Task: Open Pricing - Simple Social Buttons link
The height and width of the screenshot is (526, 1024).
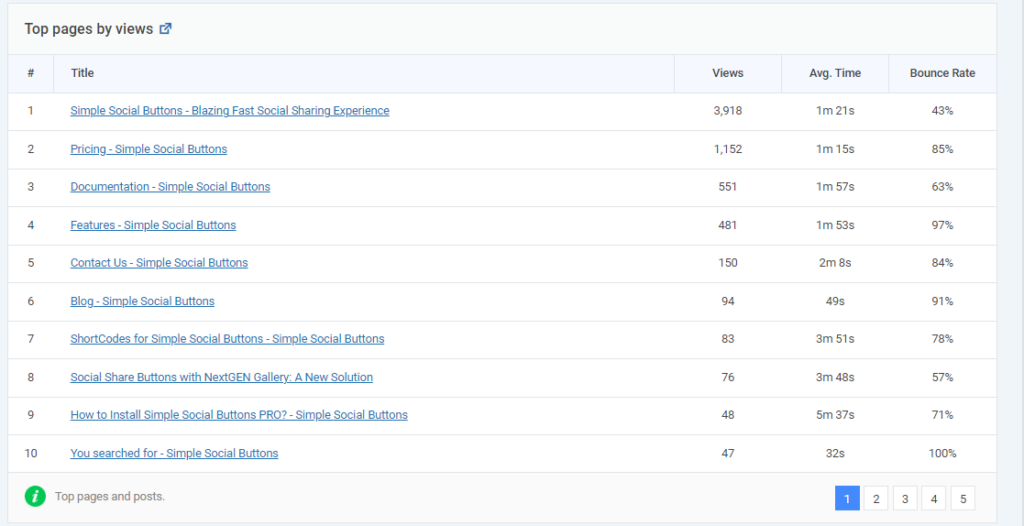Action: pos(149,149)
